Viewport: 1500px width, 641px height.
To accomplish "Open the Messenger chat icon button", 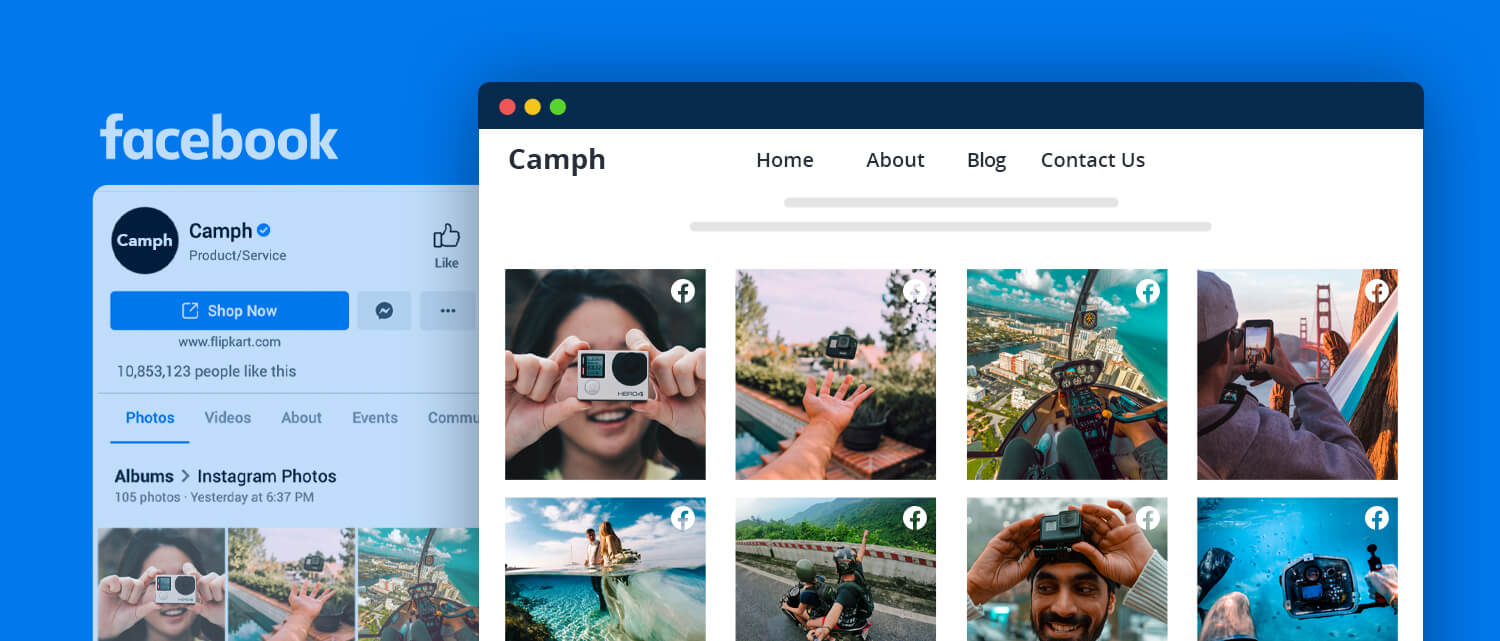I will [x=384, y=311].
